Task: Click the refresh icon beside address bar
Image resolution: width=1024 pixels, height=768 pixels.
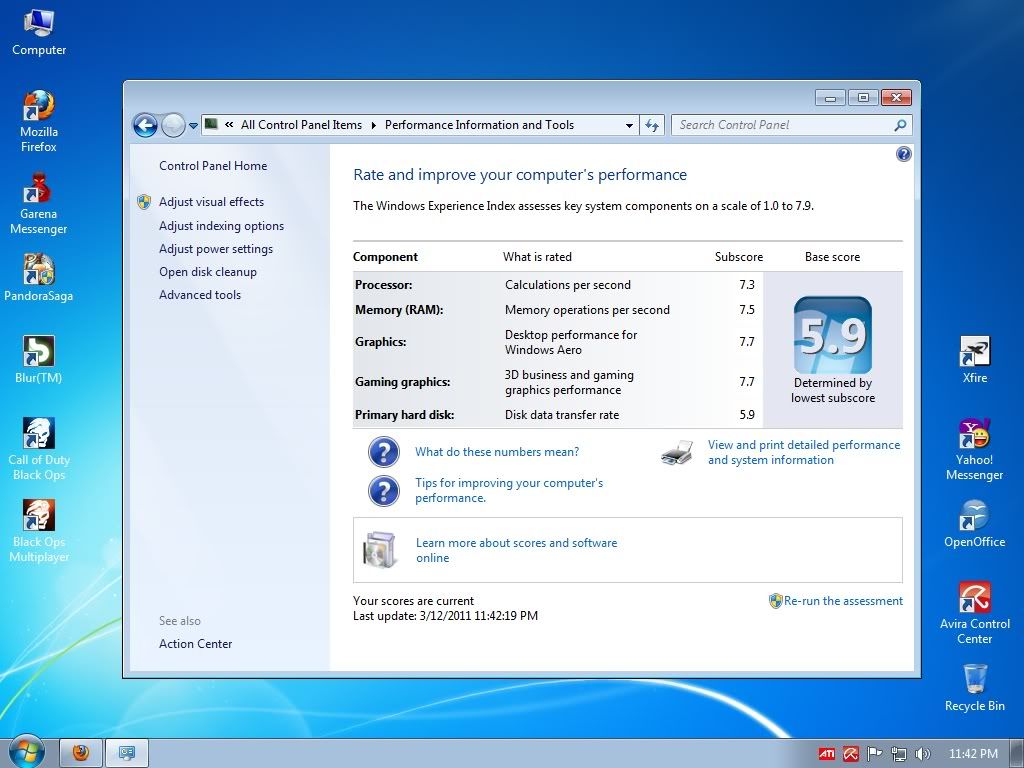Action: (653, 125)
